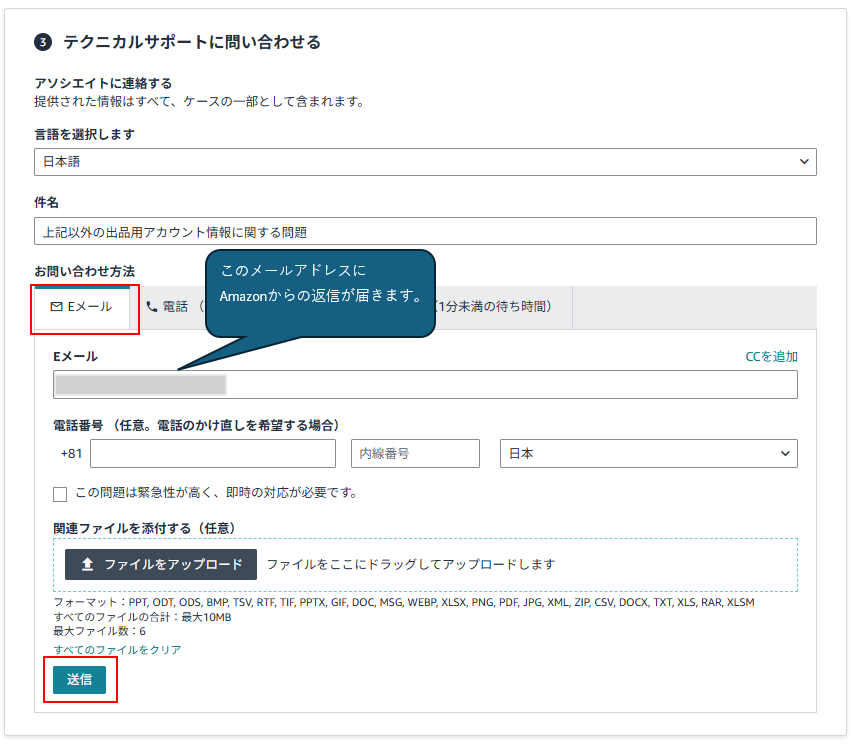
Task: Click the ファイルをアップロード button
Action: 161,564
